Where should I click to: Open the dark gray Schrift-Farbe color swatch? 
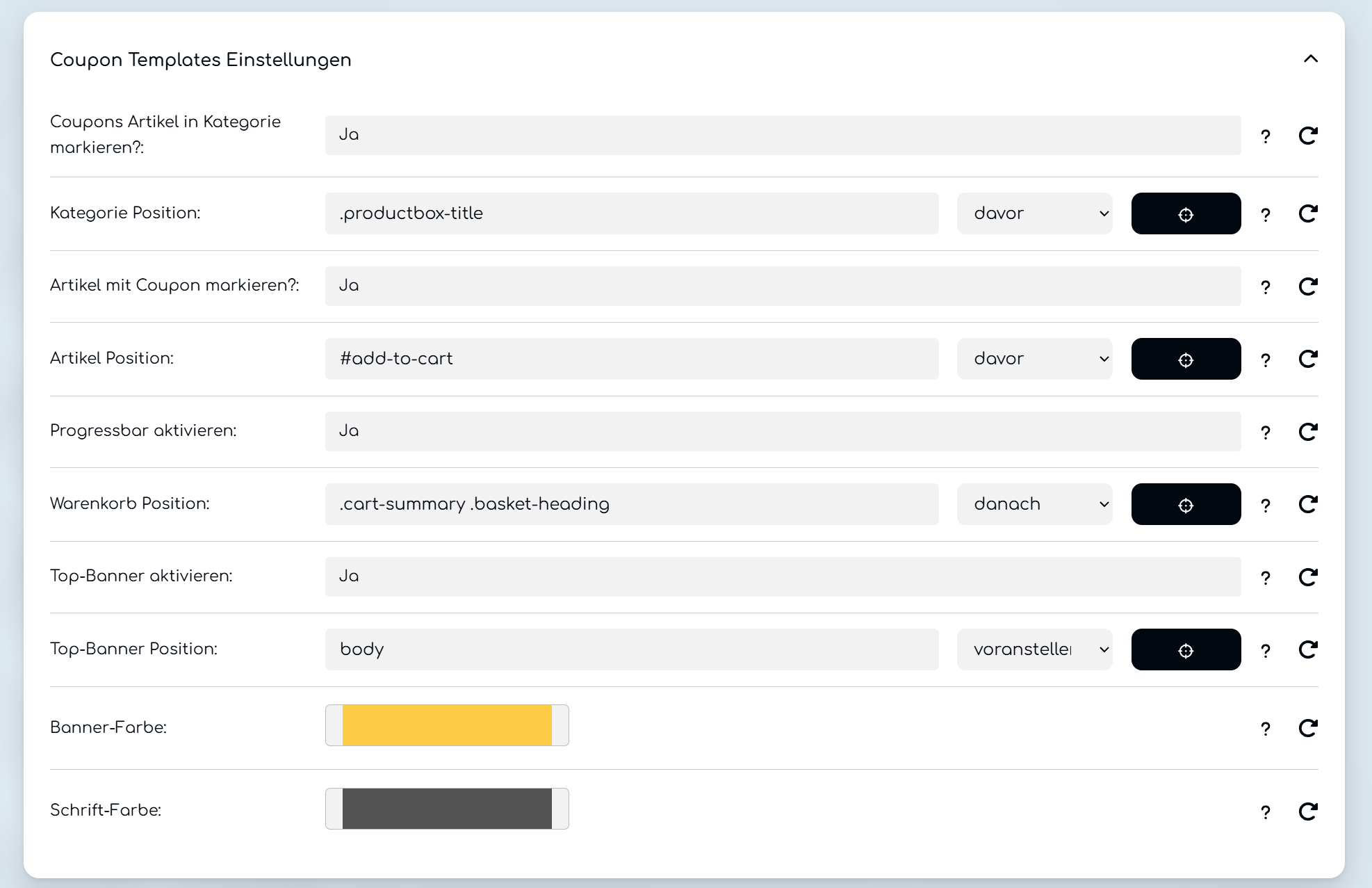[447, 809]
